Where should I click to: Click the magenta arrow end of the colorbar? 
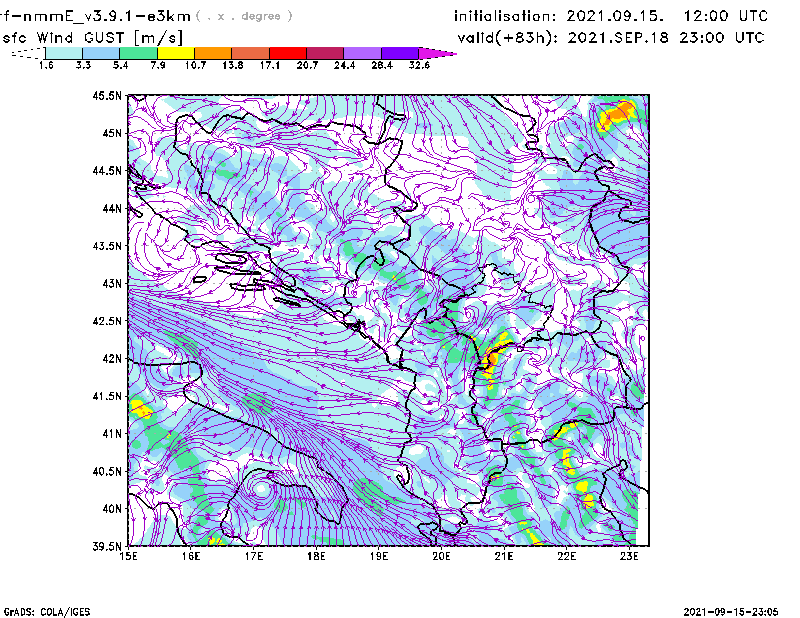(x=437, y=53)
